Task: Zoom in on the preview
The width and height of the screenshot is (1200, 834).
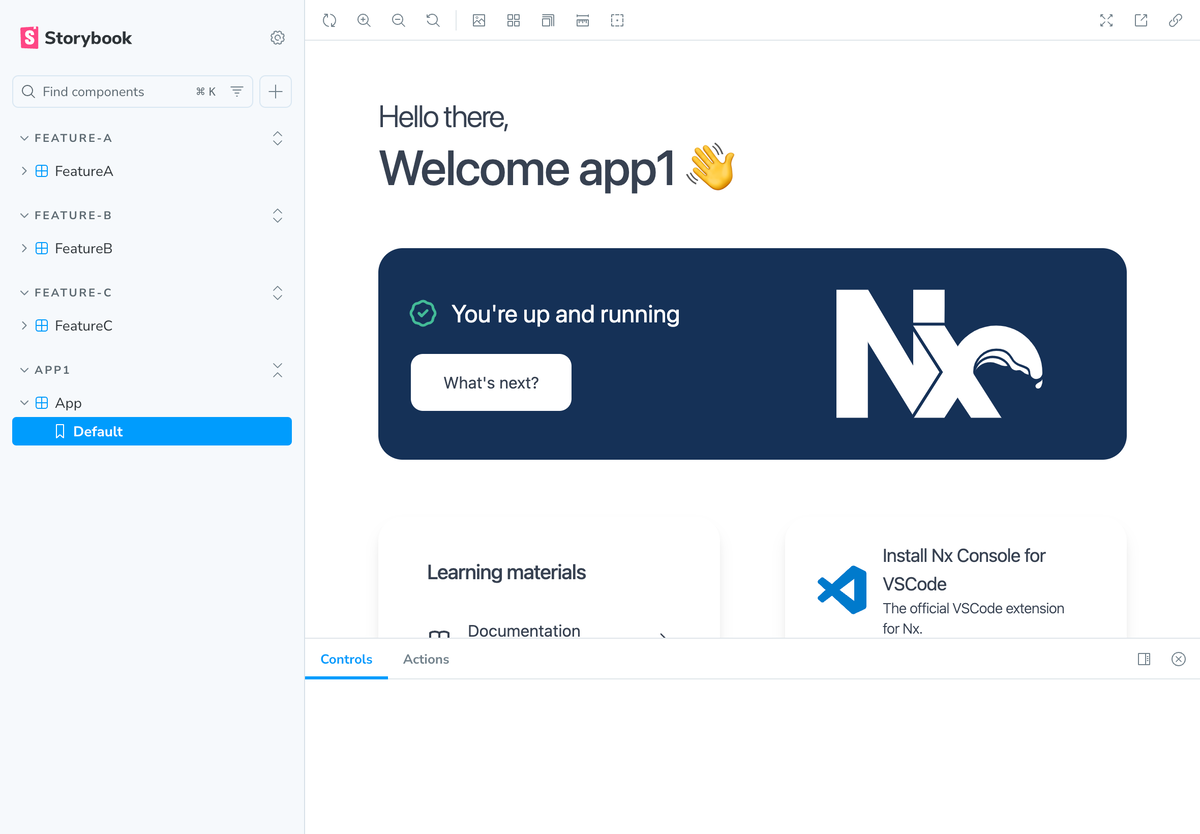Action: 364,20
